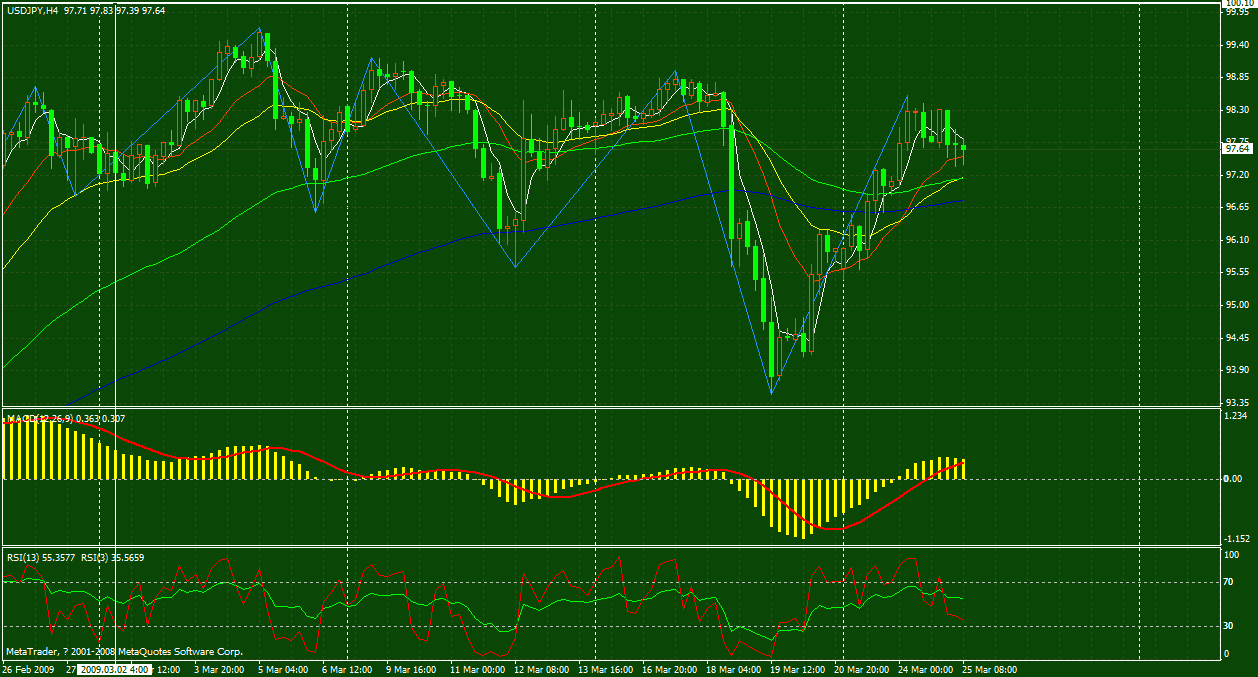Click the highlighted 97.64 current price tag
Image resolution: width=1258 pixels, height=677 pixels.
click(1237, 148)
